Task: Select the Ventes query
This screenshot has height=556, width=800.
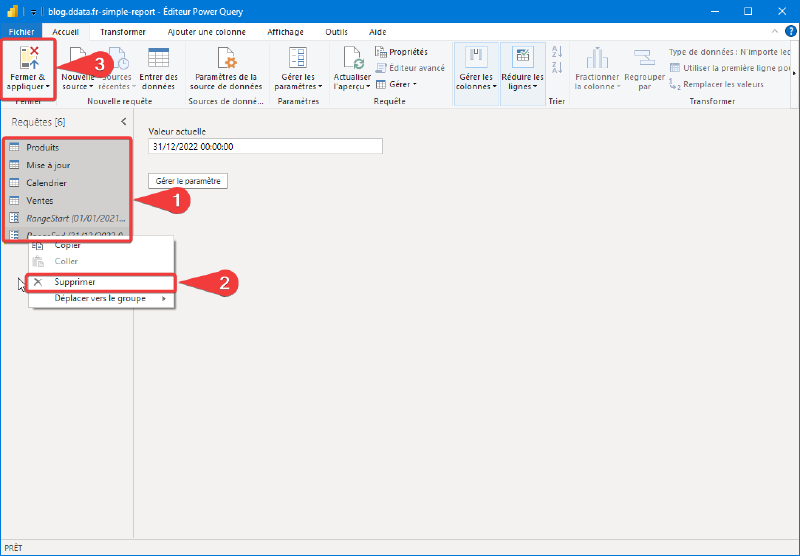Action: coord(67,200)
